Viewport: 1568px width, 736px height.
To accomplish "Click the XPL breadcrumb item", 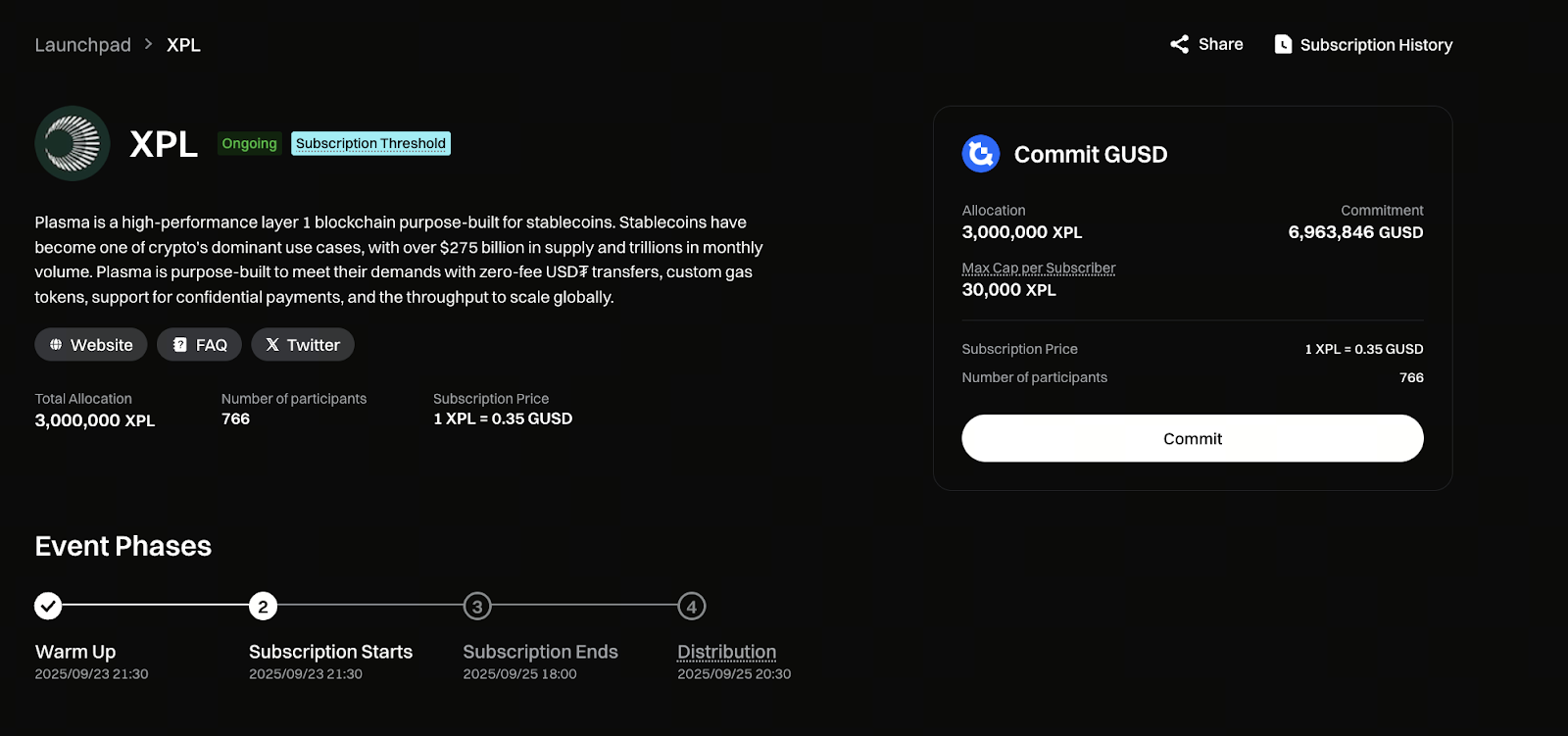I will [183, 45].
